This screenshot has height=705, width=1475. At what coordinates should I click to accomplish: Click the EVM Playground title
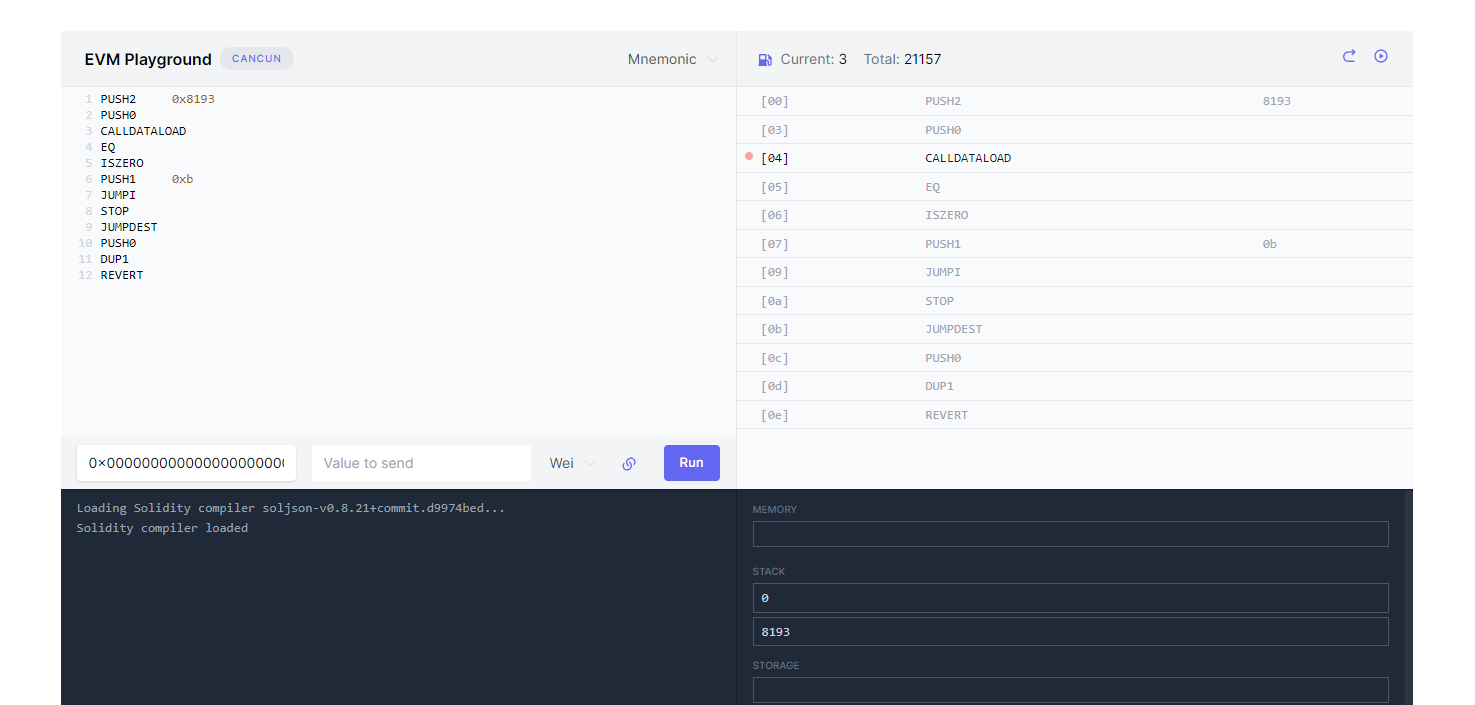click(x=148, y=60)
